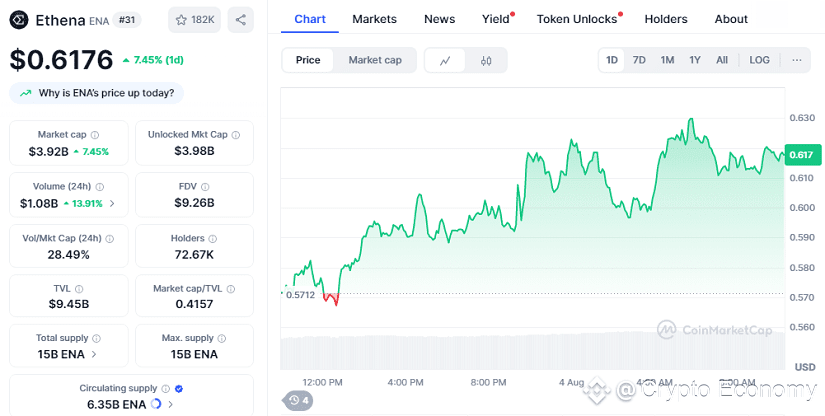Click the 12:00 PM time axis label
Image resolution: width=825 pixels, height=416 pixels.
(322, 382)
